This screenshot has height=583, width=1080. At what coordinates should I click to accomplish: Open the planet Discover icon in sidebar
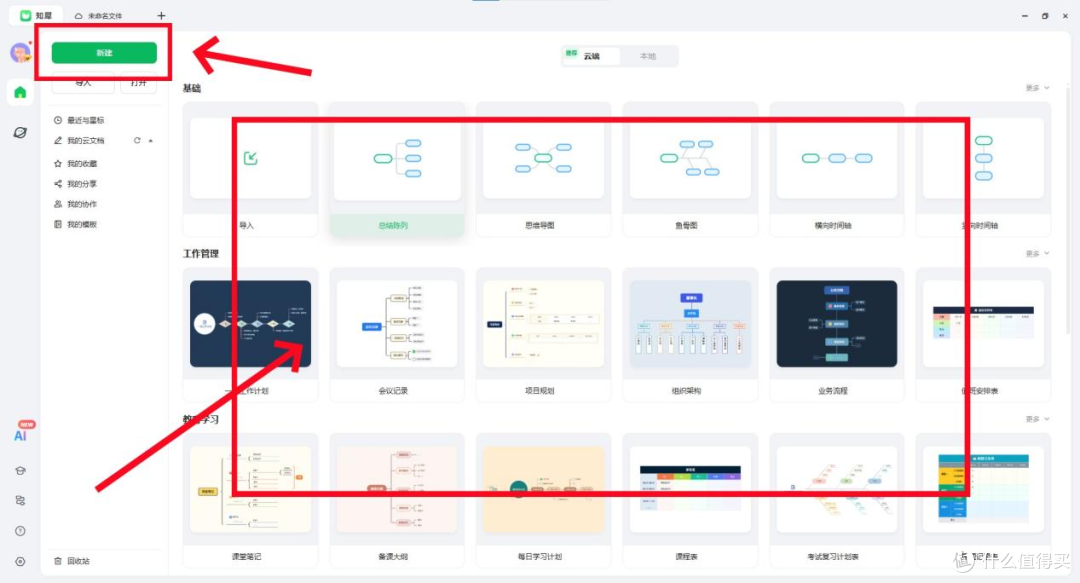[20, 132]
